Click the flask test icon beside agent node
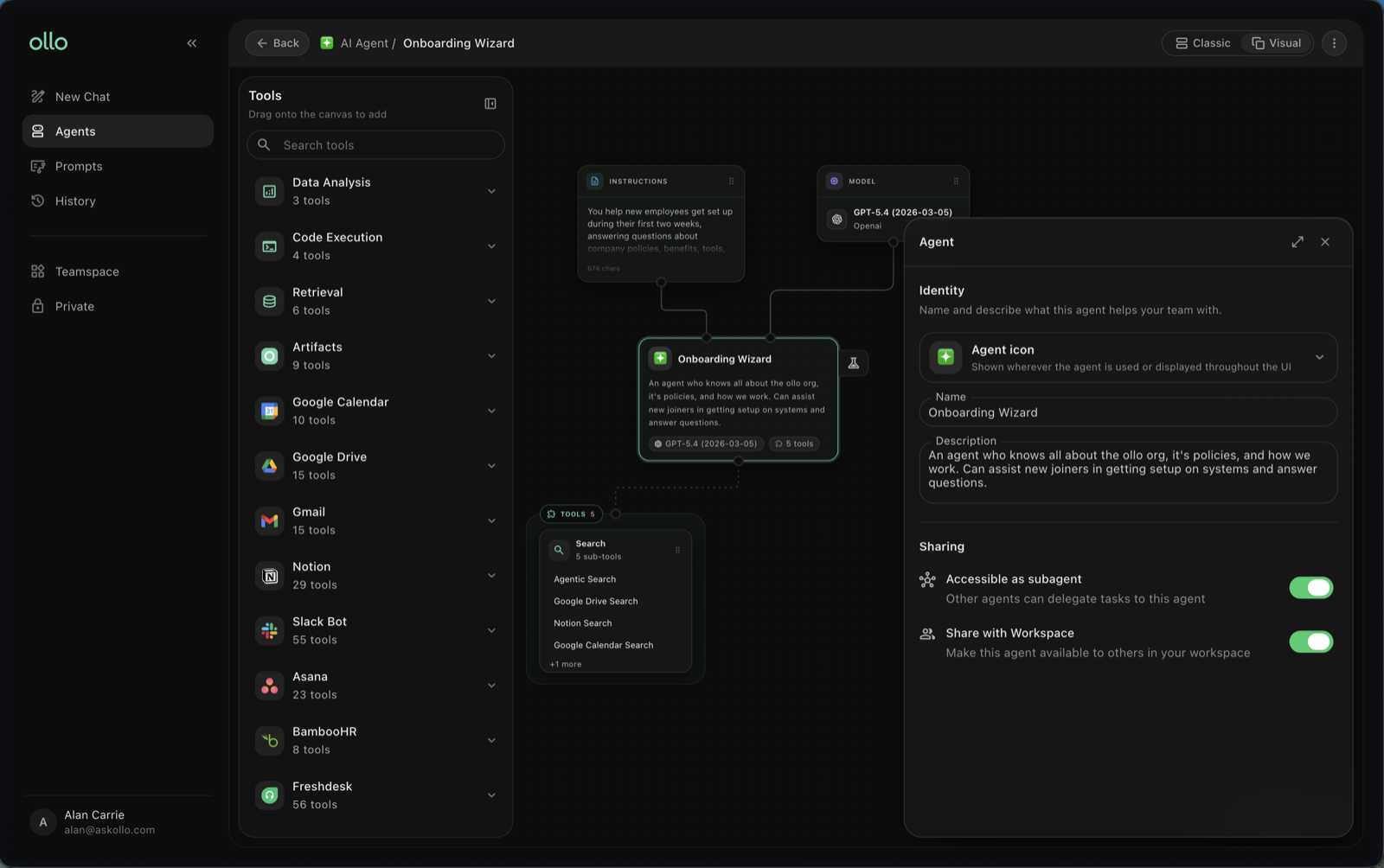This screenshot has height=868, width=1384. click(854, 363)
